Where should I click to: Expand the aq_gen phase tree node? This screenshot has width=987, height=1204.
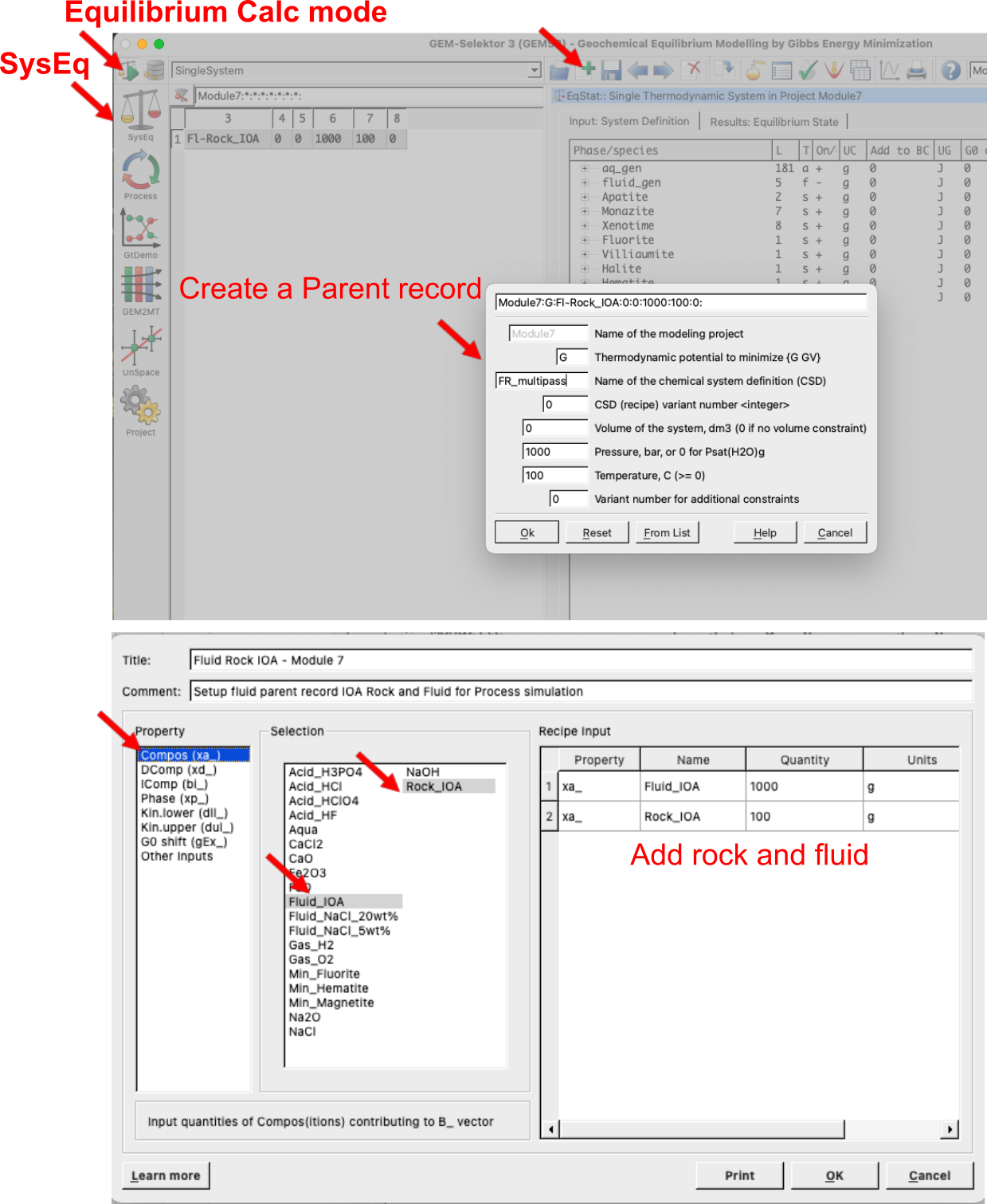coord(585,169)
